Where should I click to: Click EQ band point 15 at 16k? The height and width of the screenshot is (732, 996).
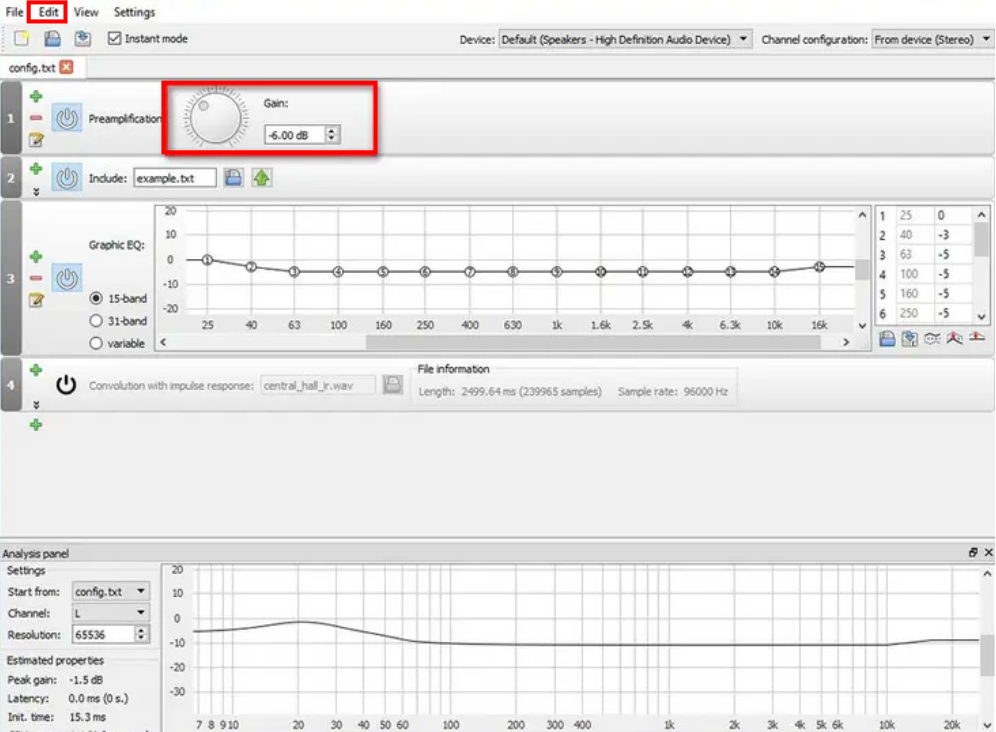pyautogui.click(x=819, y=267)
